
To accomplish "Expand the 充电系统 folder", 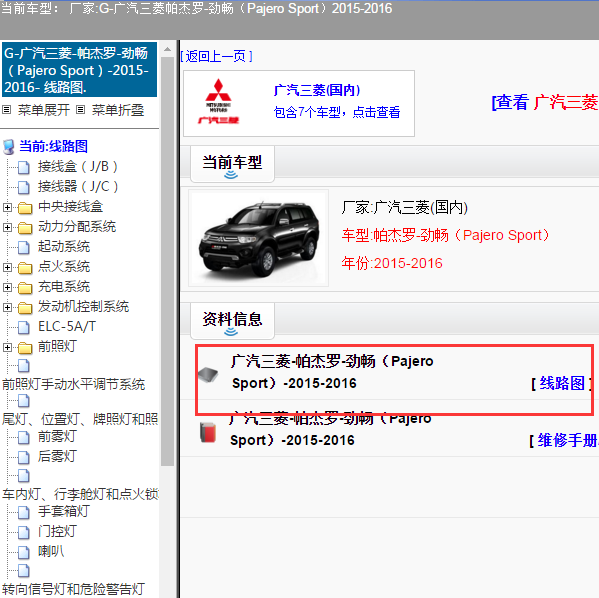I will [7, 287].
